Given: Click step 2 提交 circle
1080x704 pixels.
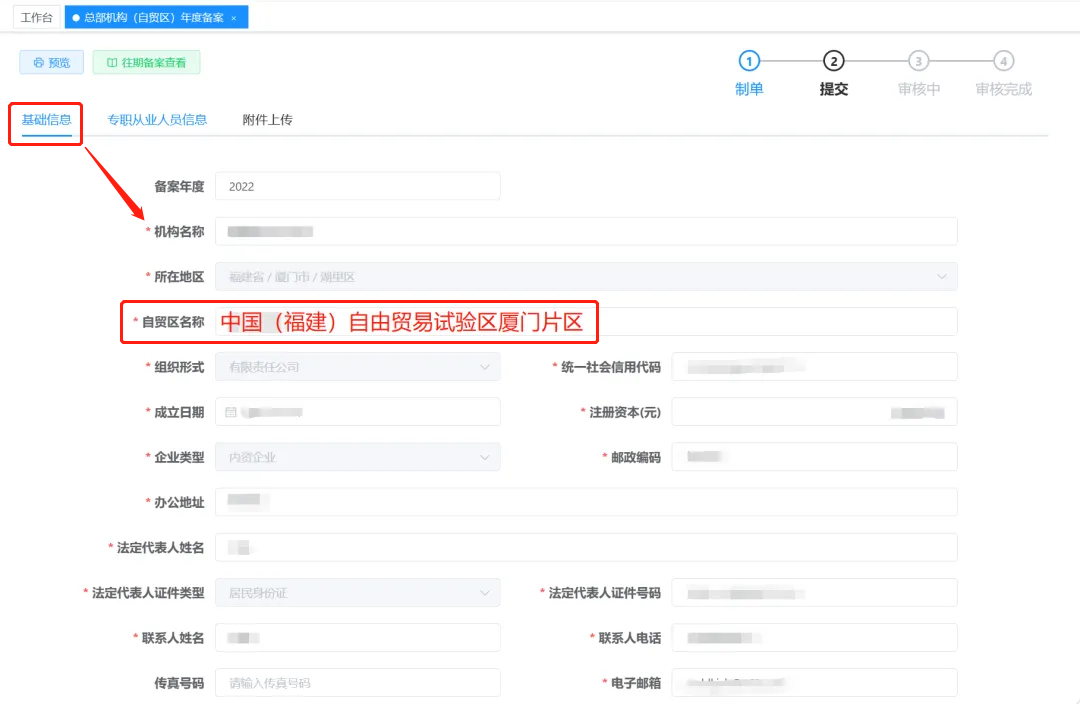Looking at the screenshot, I should pos(833,61).
